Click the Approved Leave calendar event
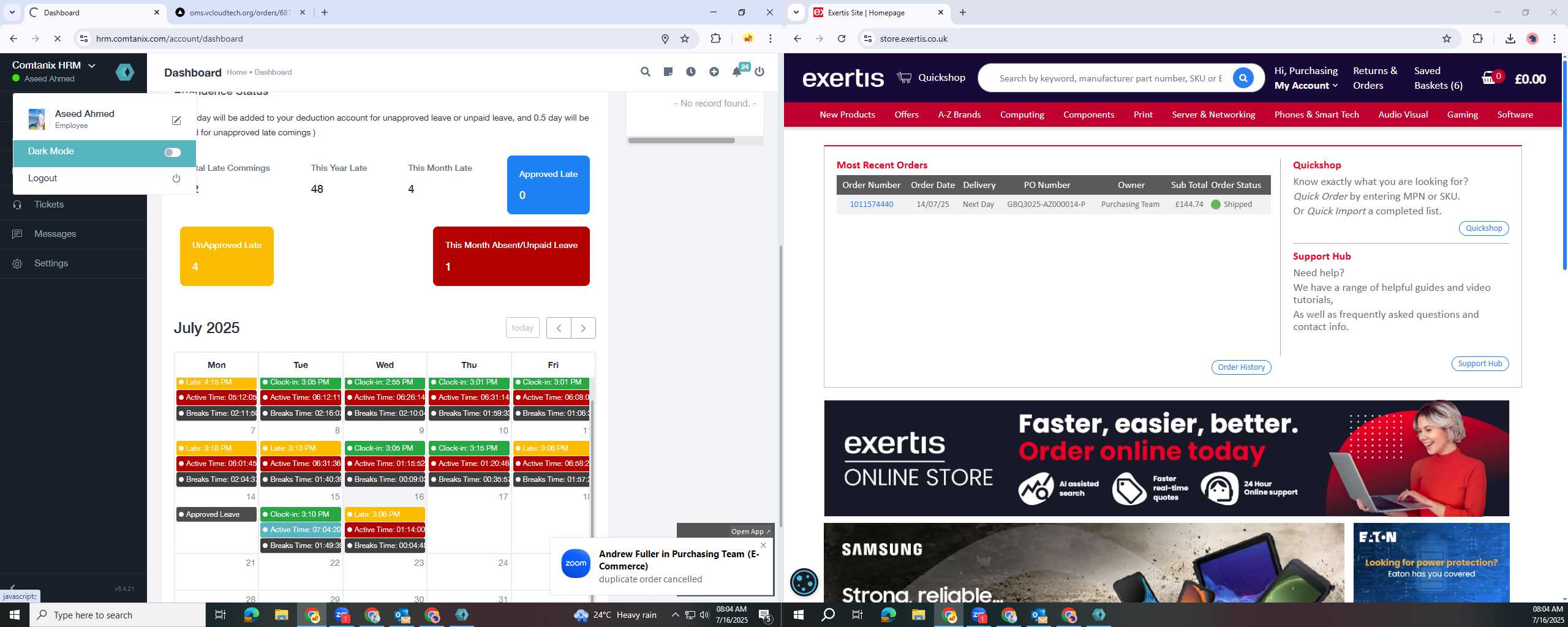 [x=216, y=514]
